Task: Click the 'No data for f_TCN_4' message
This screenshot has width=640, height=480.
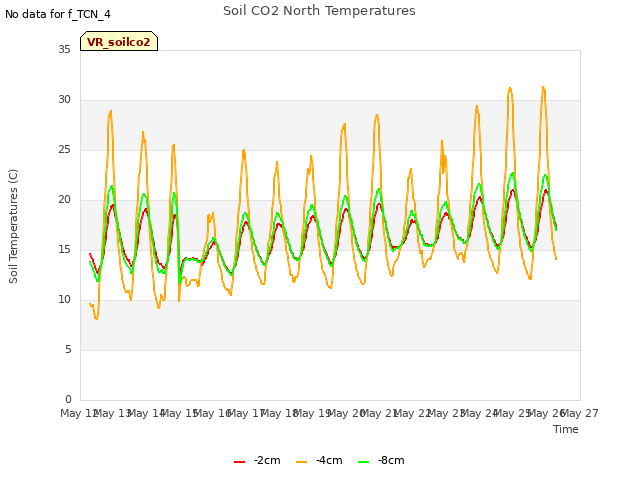Action: pos(58,14)
